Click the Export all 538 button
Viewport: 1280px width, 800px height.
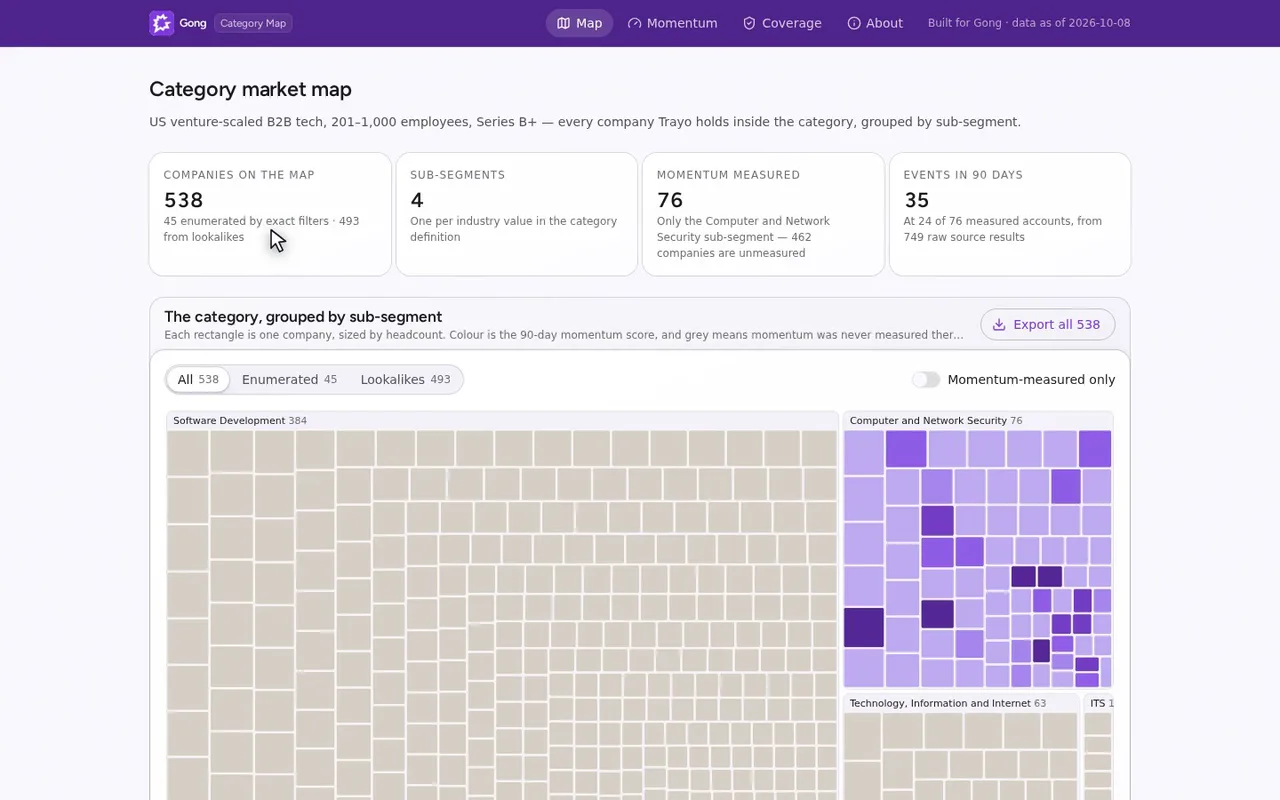(x=1047, y=324)
